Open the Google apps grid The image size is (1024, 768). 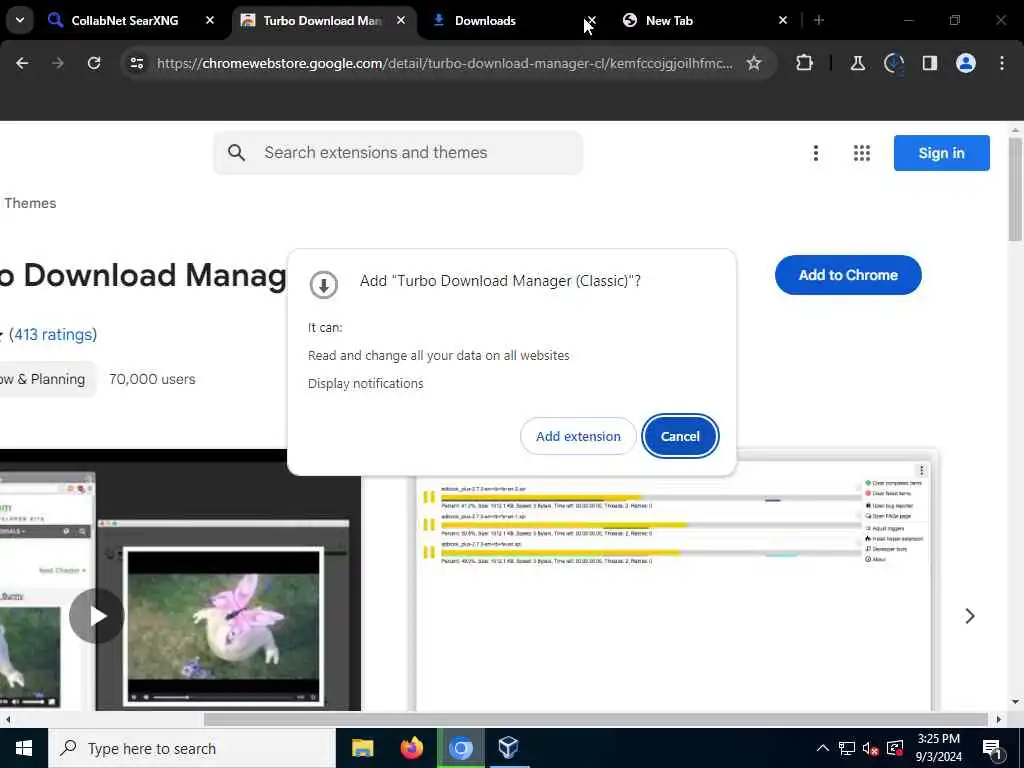(861, 153)
